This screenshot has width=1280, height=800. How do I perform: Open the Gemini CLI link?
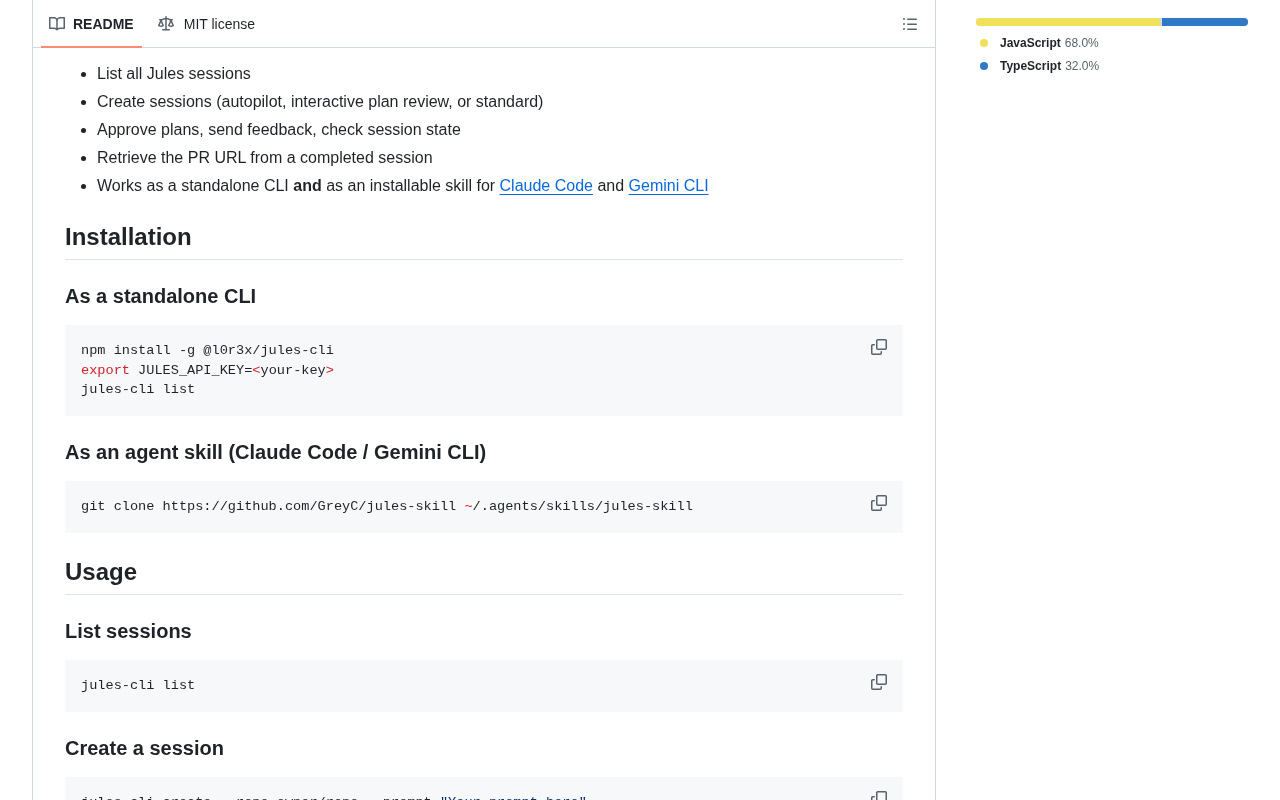pos(668,186)
